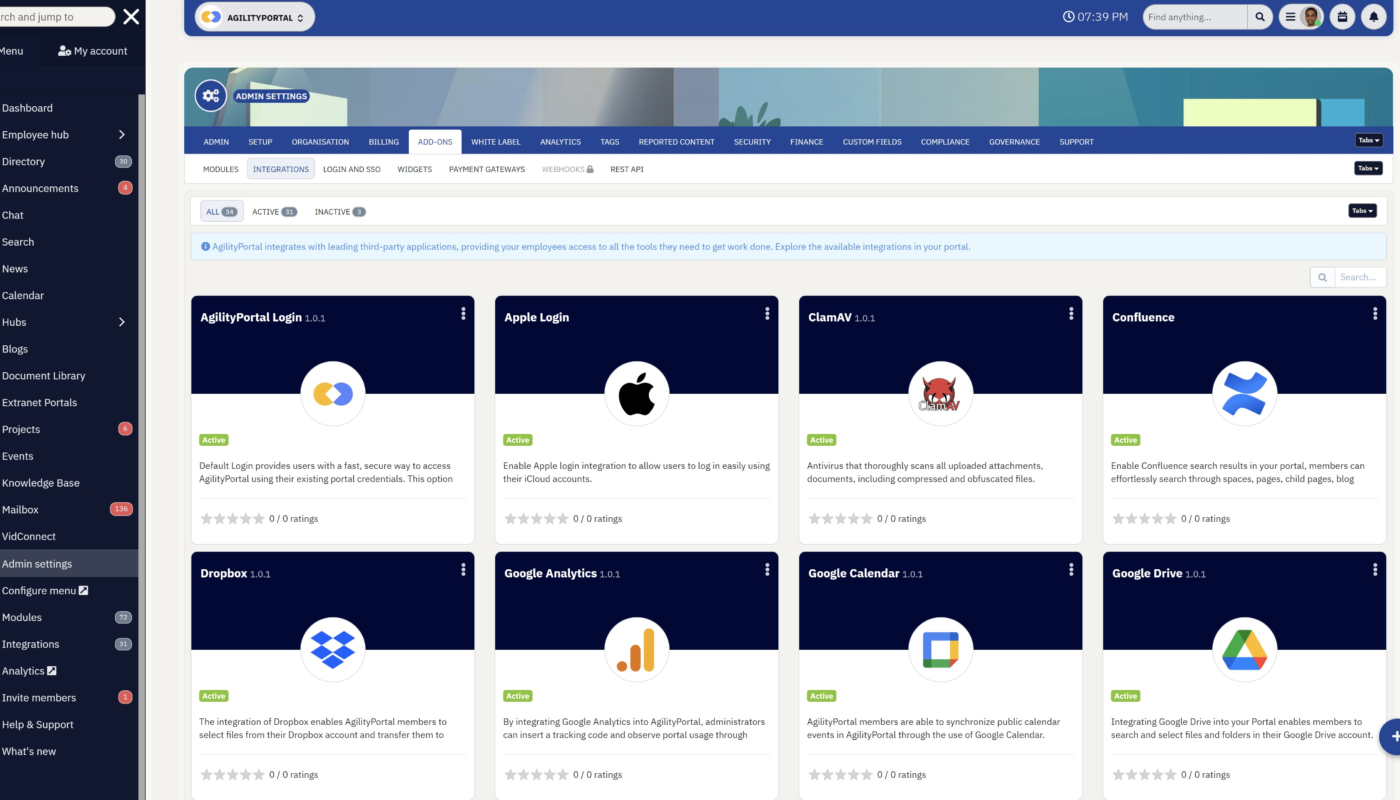1400x800 pixels.
Task: Filter integrations by Active
Action: tap(275, 212)
